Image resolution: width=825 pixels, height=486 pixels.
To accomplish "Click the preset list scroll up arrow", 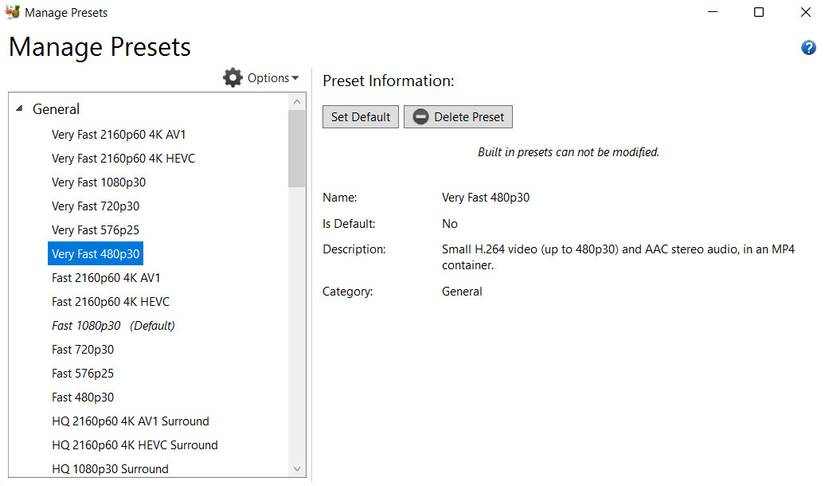I will click(x=297, y=101).
